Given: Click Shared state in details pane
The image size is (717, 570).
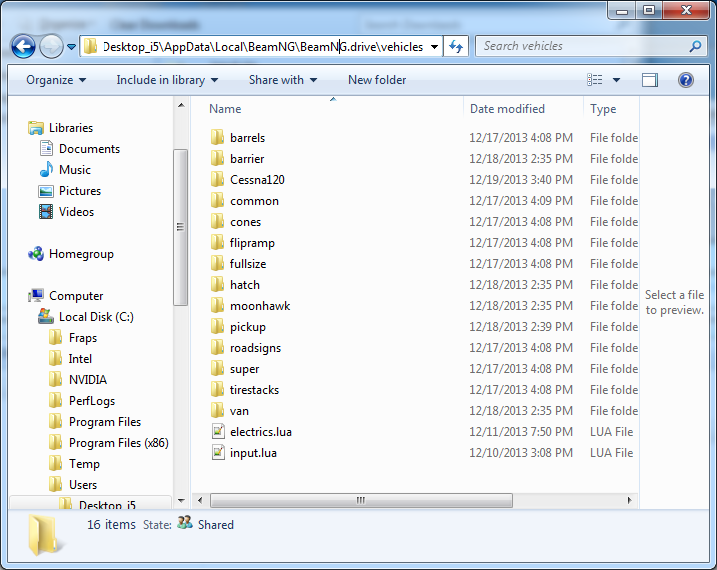Looking at the screenshot, I should [215, 525].
